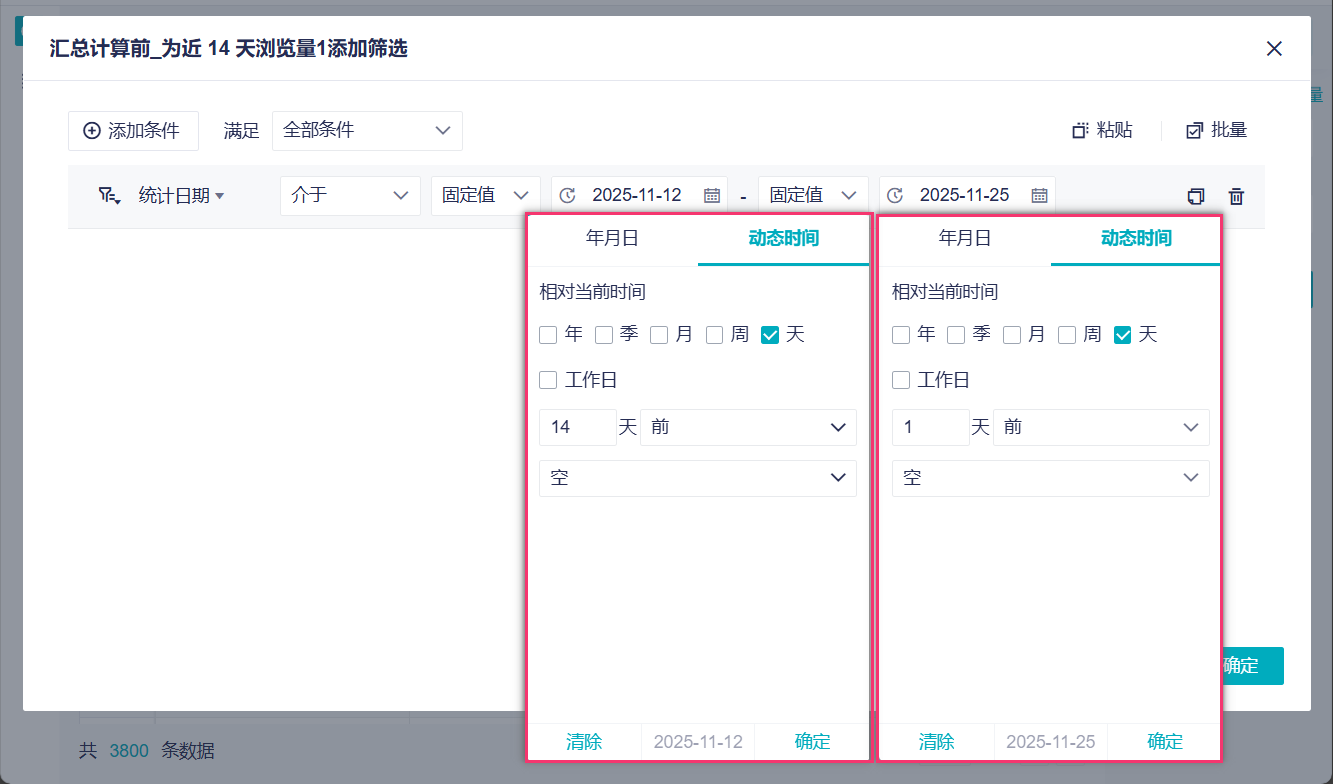Enable 工作日 checkbox in left panel
The image size is (1333, 784).
[548, 380]
